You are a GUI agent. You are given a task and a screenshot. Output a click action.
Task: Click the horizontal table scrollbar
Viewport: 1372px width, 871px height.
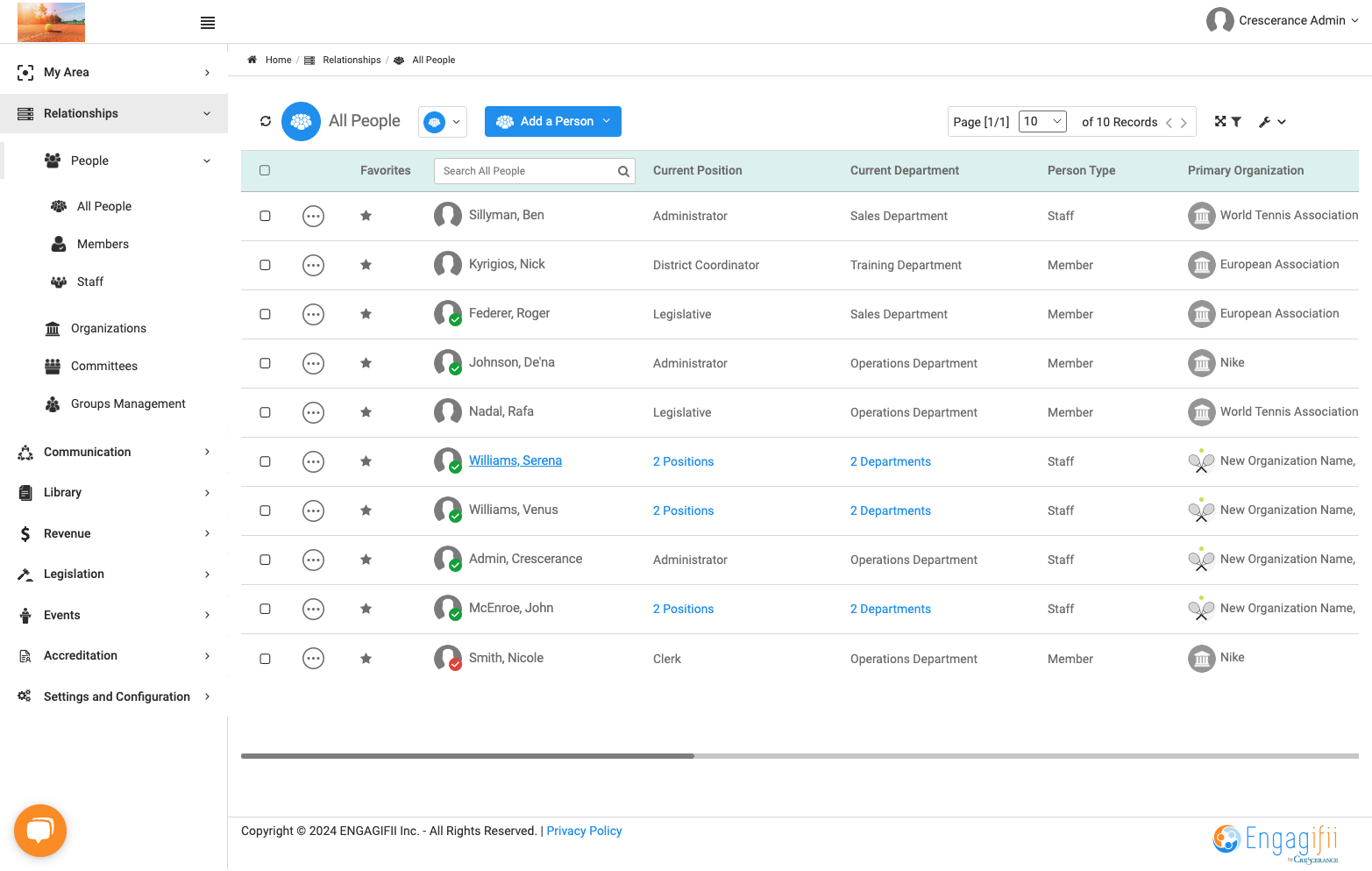[x=800, y=755]
